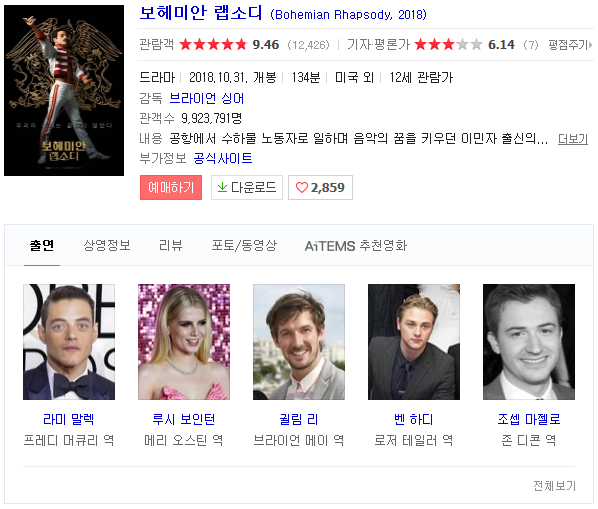The width and height of the screenshot is (598, 509).
Task: Click role text 로저 테일러 역
Action: pos(414,441)
